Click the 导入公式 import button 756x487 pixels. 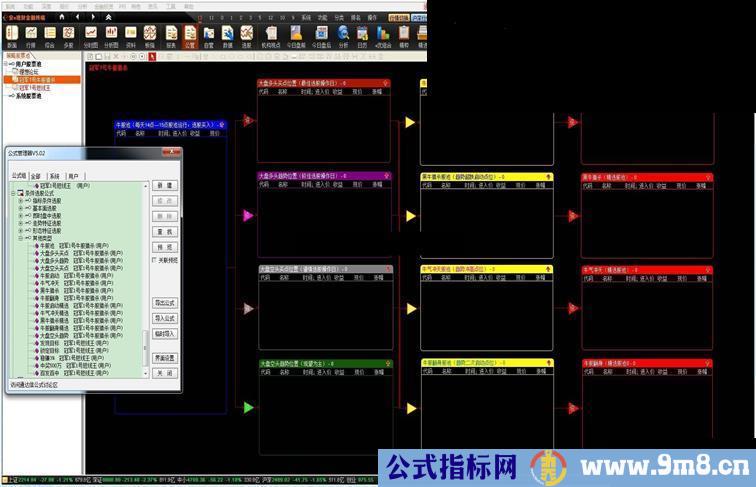click(x=165, y=319)
